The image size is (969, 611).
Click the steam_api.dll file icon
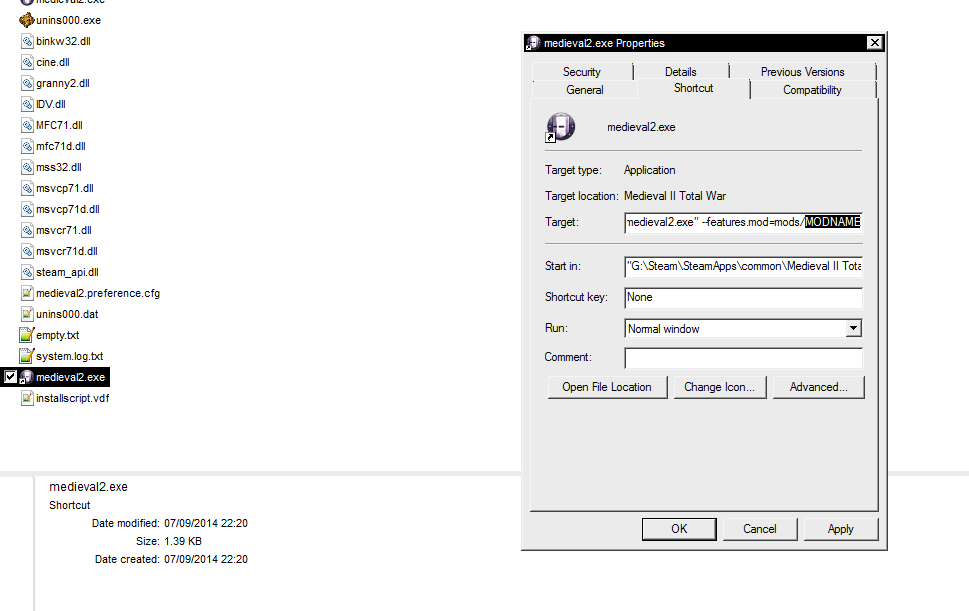pos(27,272)
